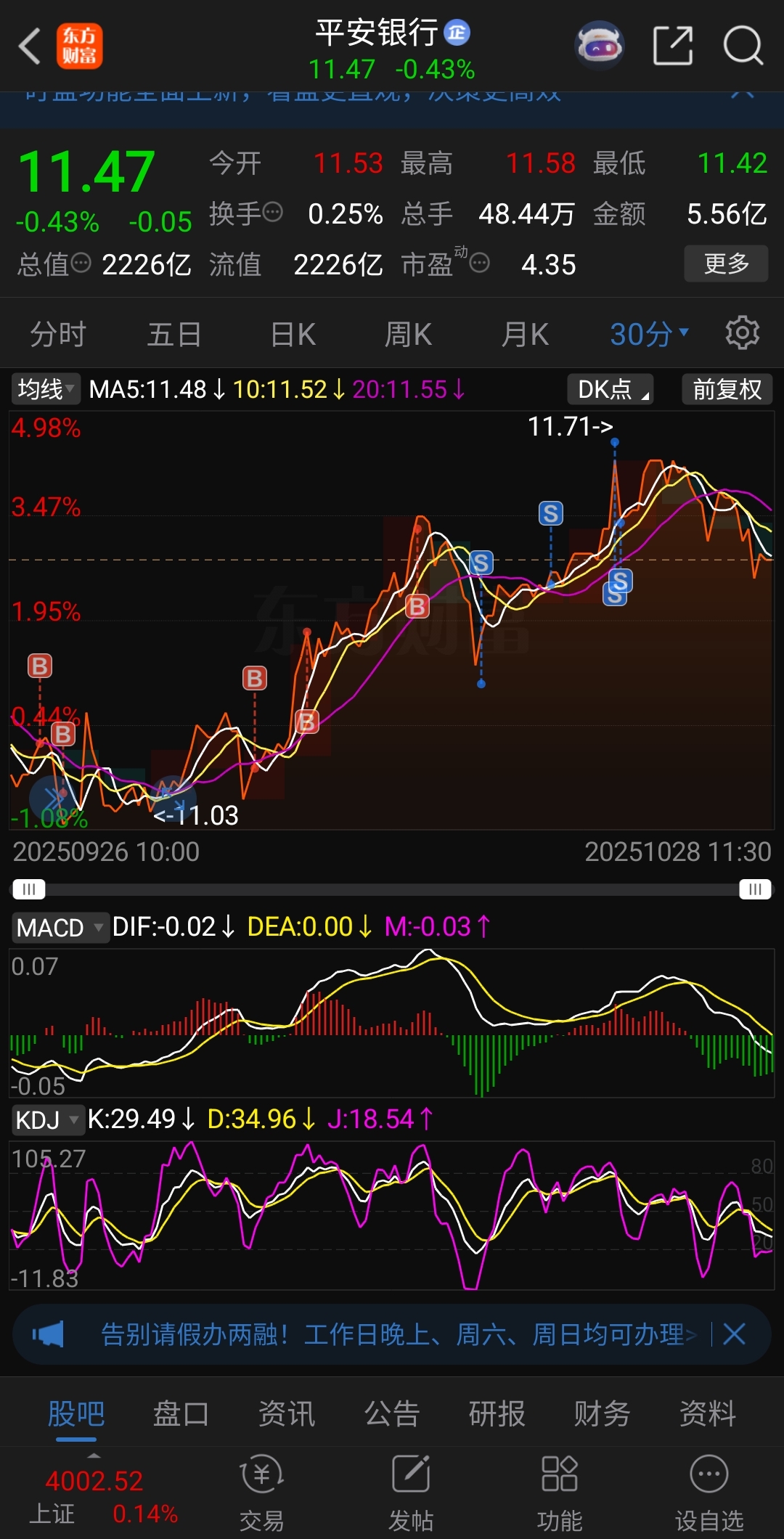
Task: Tap the 前复权 adjustment button
Action: coord(727,389)
